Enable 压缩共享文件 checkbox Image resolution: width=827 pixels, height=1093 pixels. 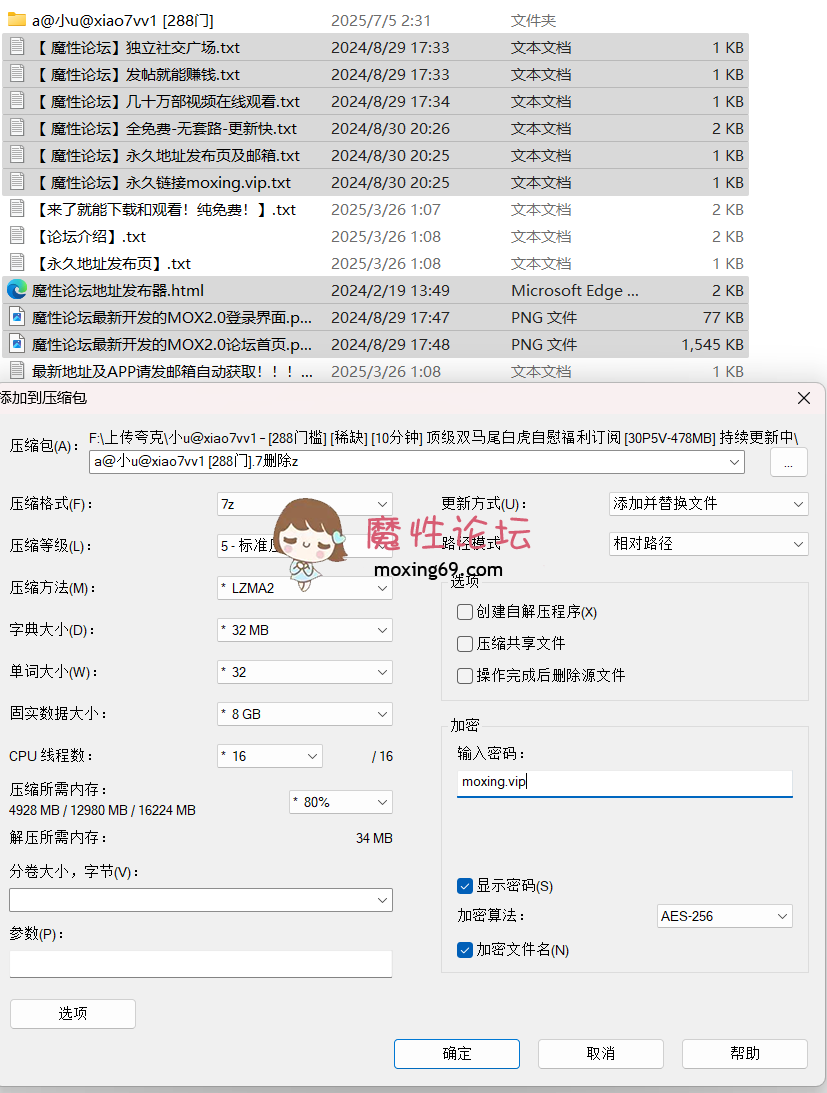pyautogui.click(x=464, y=643)
